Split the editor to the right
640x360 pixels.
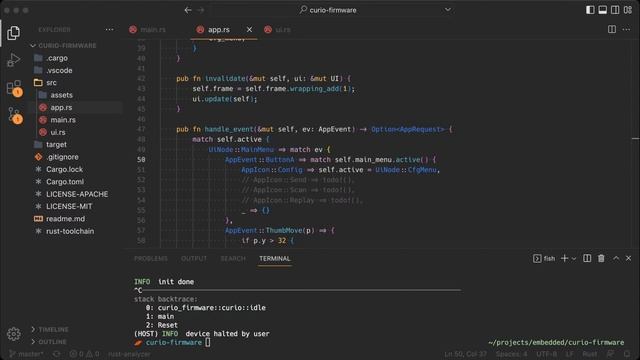tap(612, 29)
